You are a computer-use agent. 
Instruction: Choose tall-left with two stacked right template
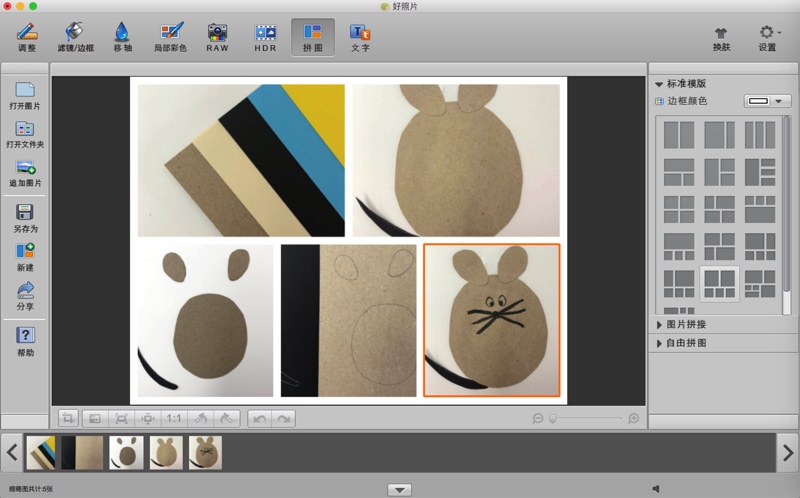coord(719,172)
